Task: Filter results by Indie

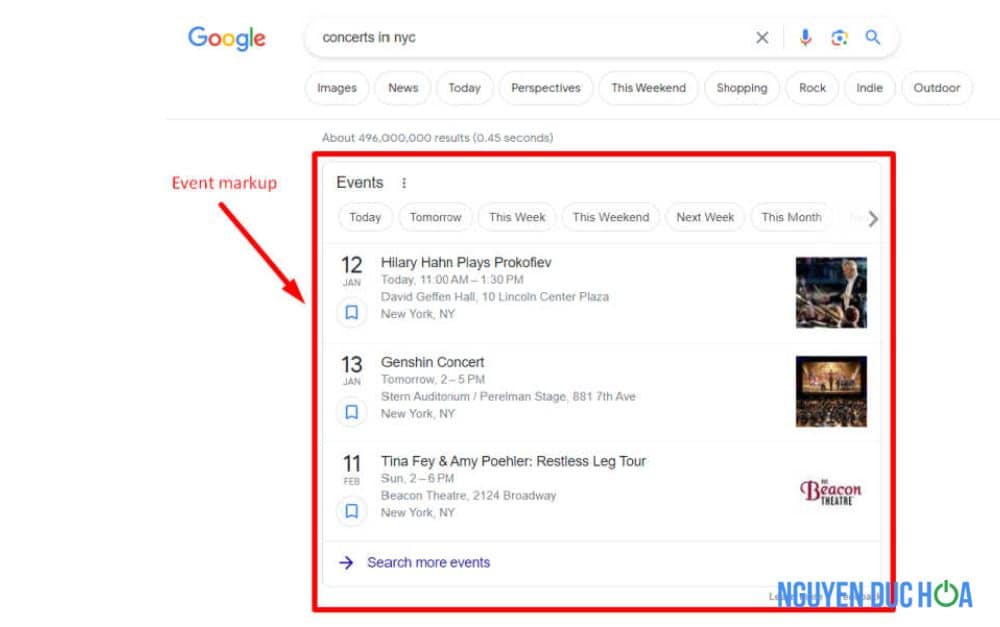Action: [x=869, y=88]
